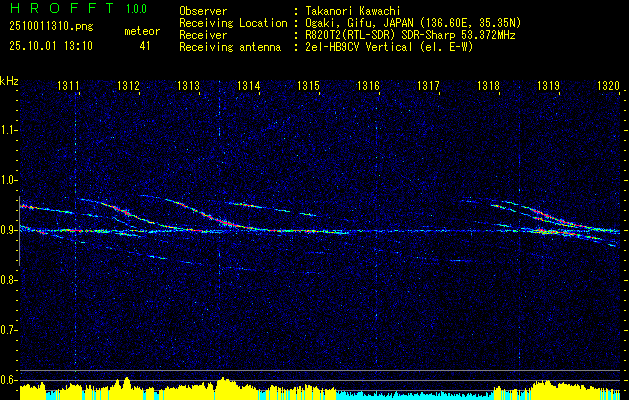The height and width of the screenshot is (400, 629).
Task: Click the 1.1 kHz axis label
Action: 7,130
